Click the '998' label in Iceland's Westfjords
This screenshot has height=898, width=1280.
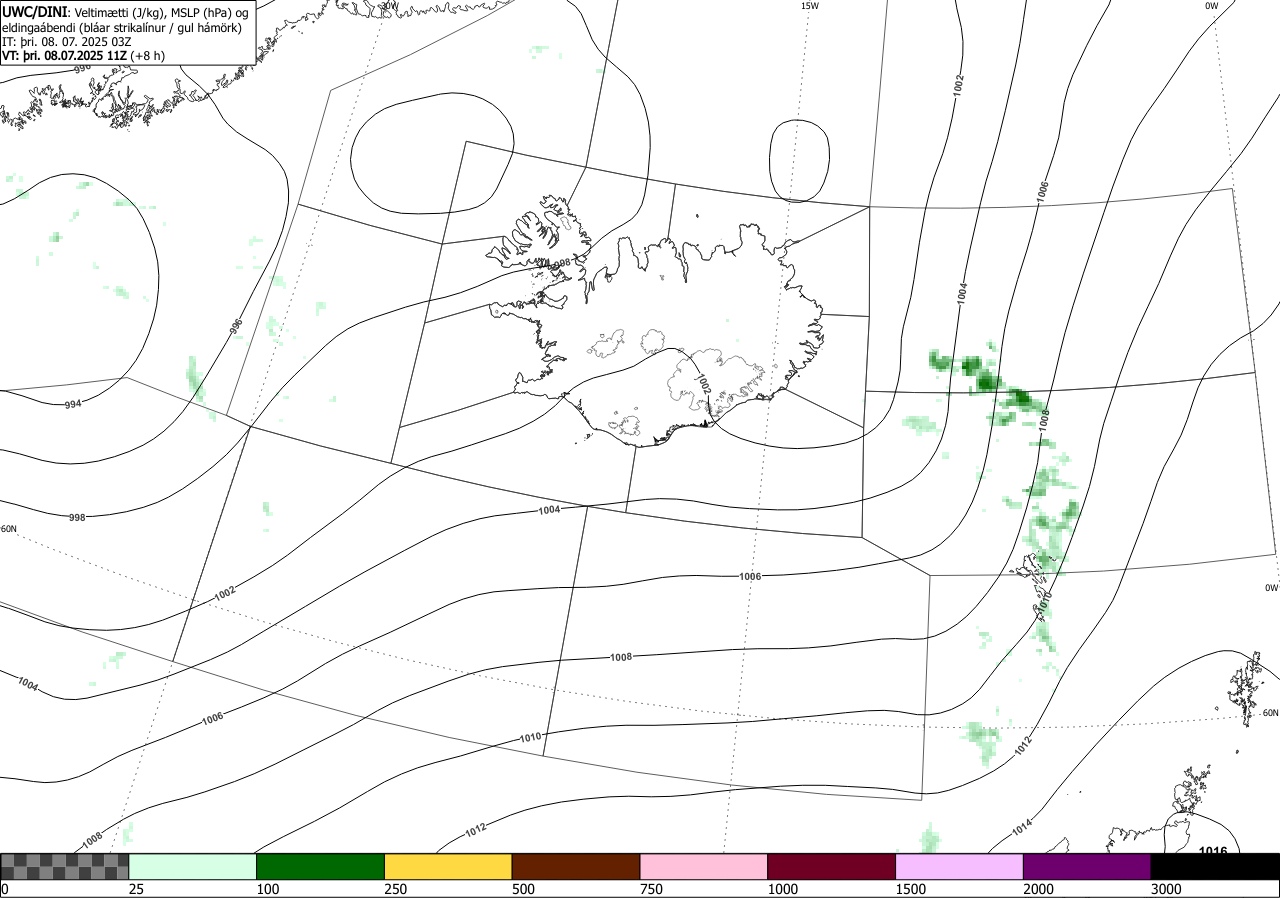click(x=561, y=263)
